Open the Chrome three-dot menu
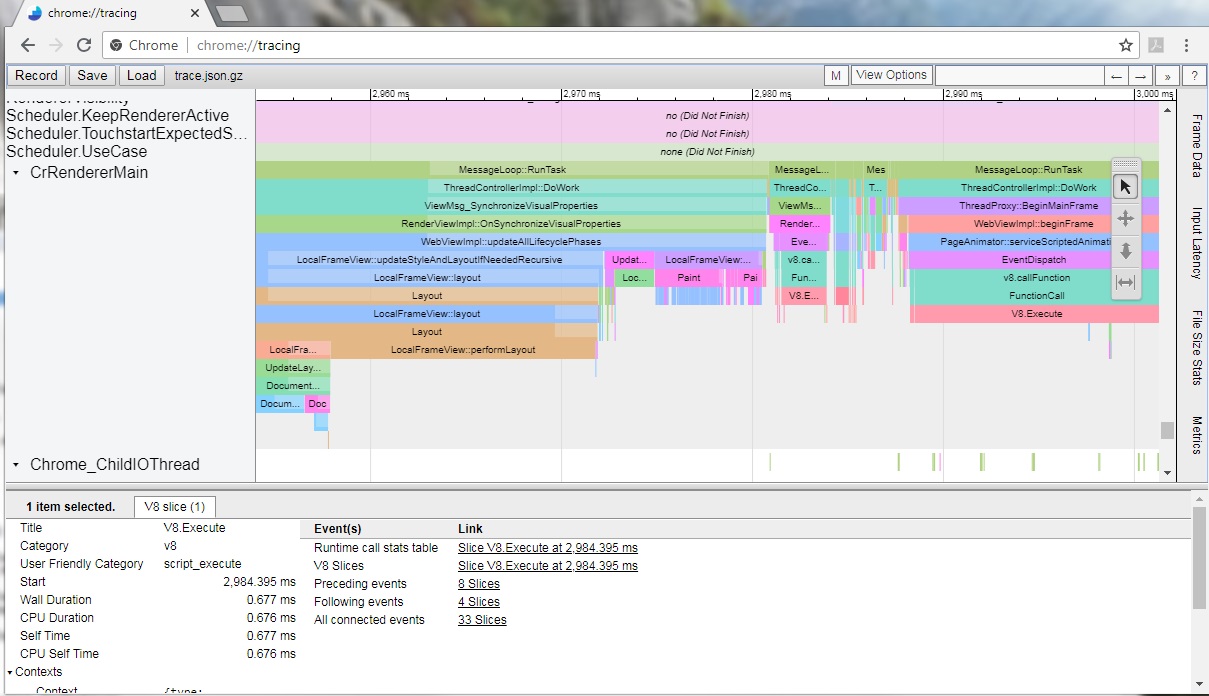The width and height of the screenshot is (1209, 696). pyautogui.click(x=1186, y=45)
